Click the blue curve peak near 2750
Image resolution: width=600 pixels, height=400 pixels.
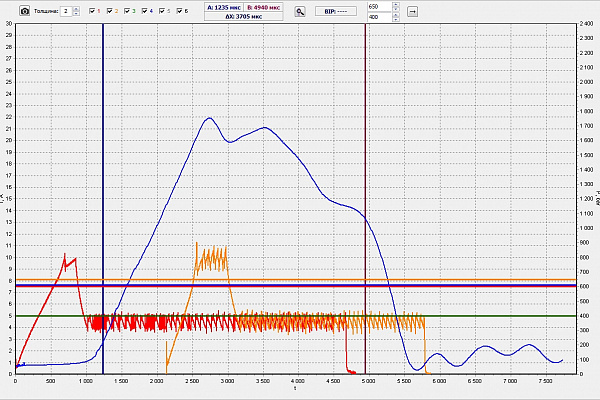point(209,118)
